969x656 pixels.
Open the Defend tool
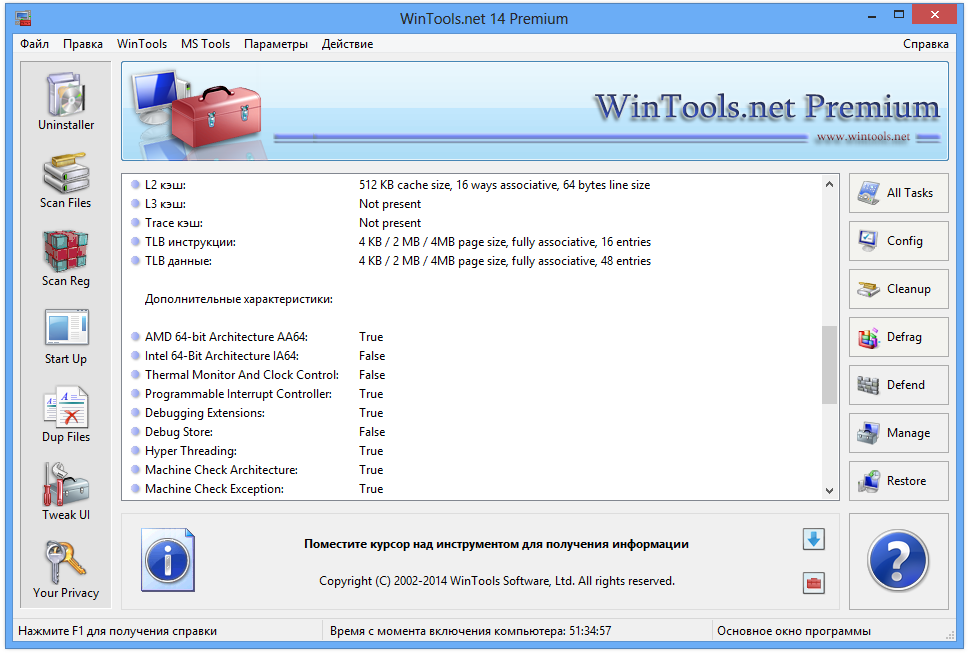(x=897, y=385)
